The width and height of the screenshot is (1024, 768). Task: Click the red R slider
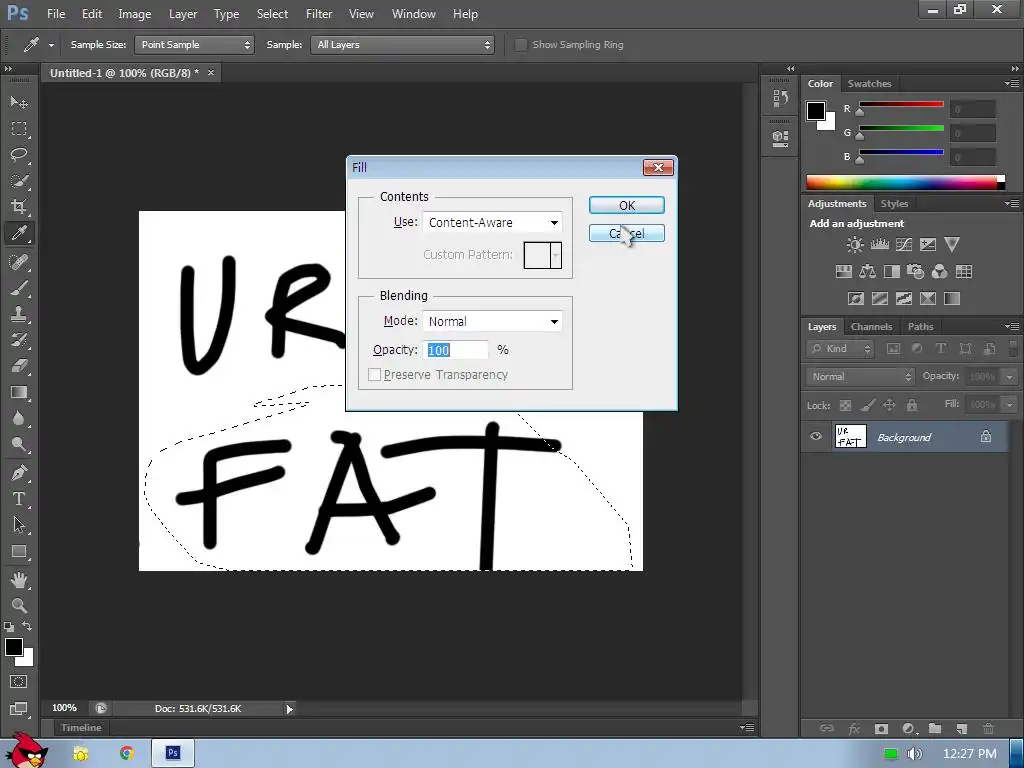tap(901, 104)
